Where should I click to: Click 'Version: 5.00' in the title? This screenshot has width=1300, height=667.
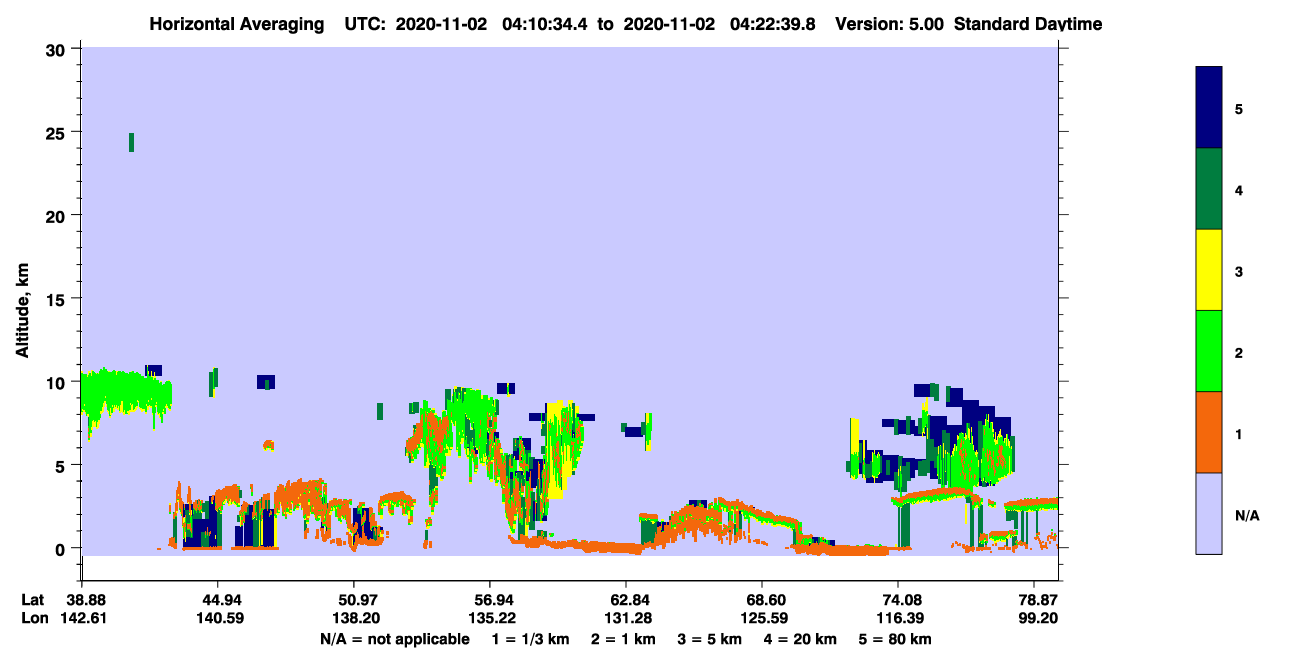tap(892, 24)
